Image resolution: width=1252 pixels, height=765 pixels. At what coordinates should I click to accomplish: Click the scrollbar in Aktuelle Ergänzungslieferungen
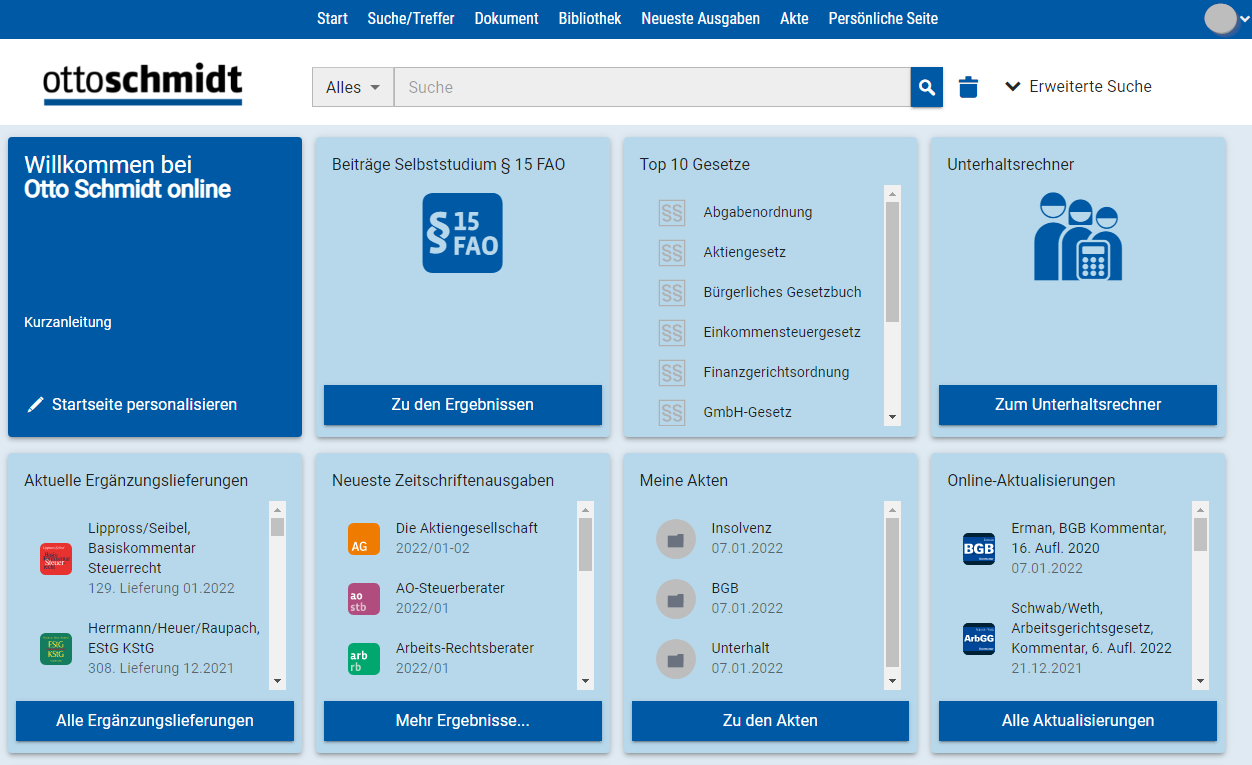278,595
